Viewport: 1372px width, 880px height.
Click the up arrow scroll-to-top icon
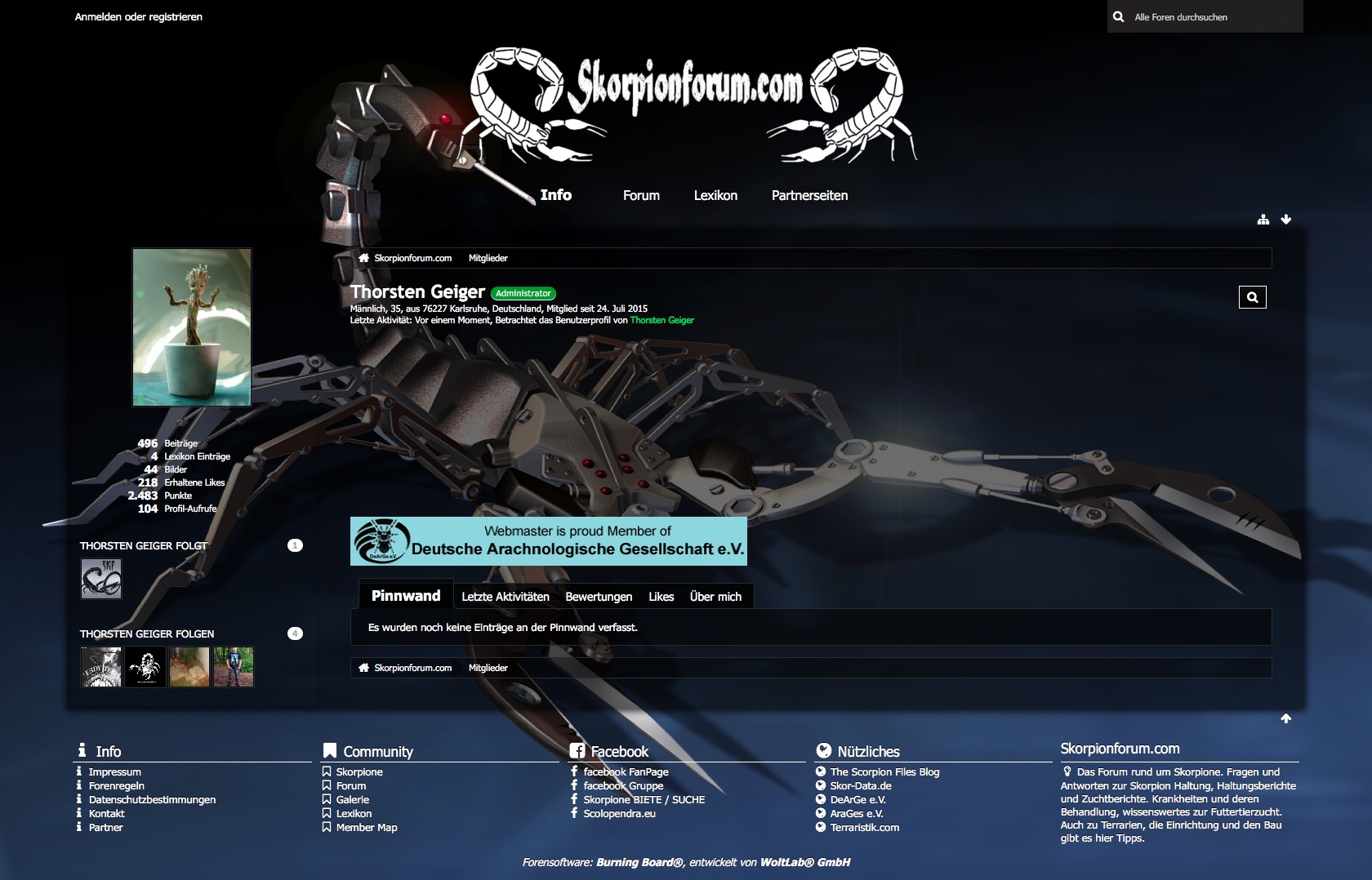[1286, 718]
